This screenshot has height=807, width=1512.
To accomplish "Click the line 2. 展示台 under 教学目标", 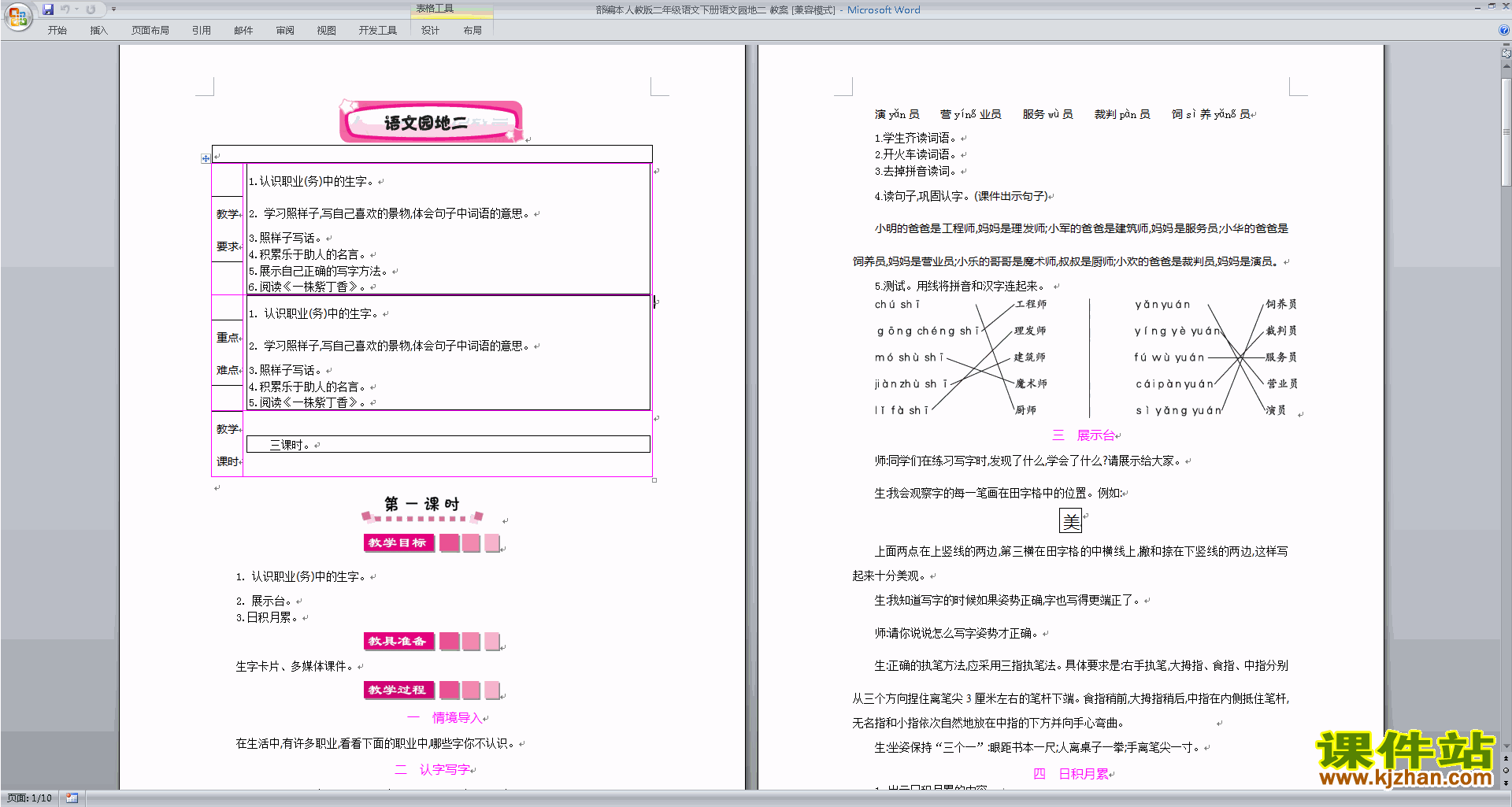I will coord(264,601).
